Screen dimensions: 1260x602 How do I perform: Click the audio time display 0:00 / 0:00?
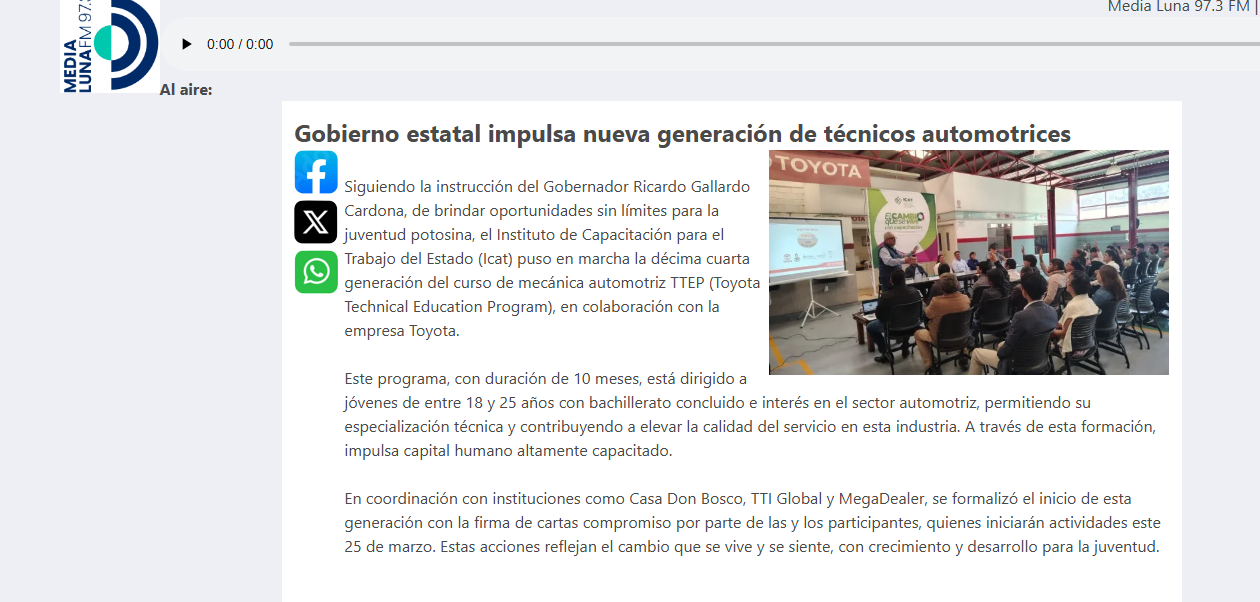[x=240, y=44]
